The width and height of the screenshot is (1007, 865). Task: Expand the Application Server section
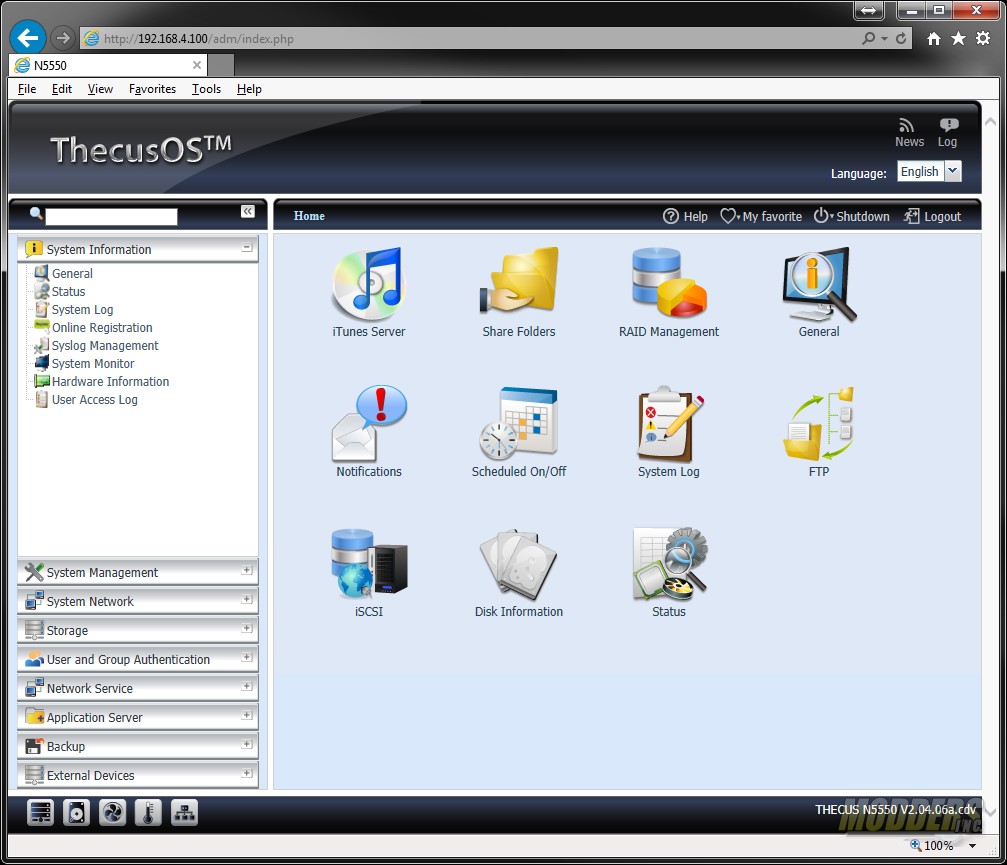(247, 715)
